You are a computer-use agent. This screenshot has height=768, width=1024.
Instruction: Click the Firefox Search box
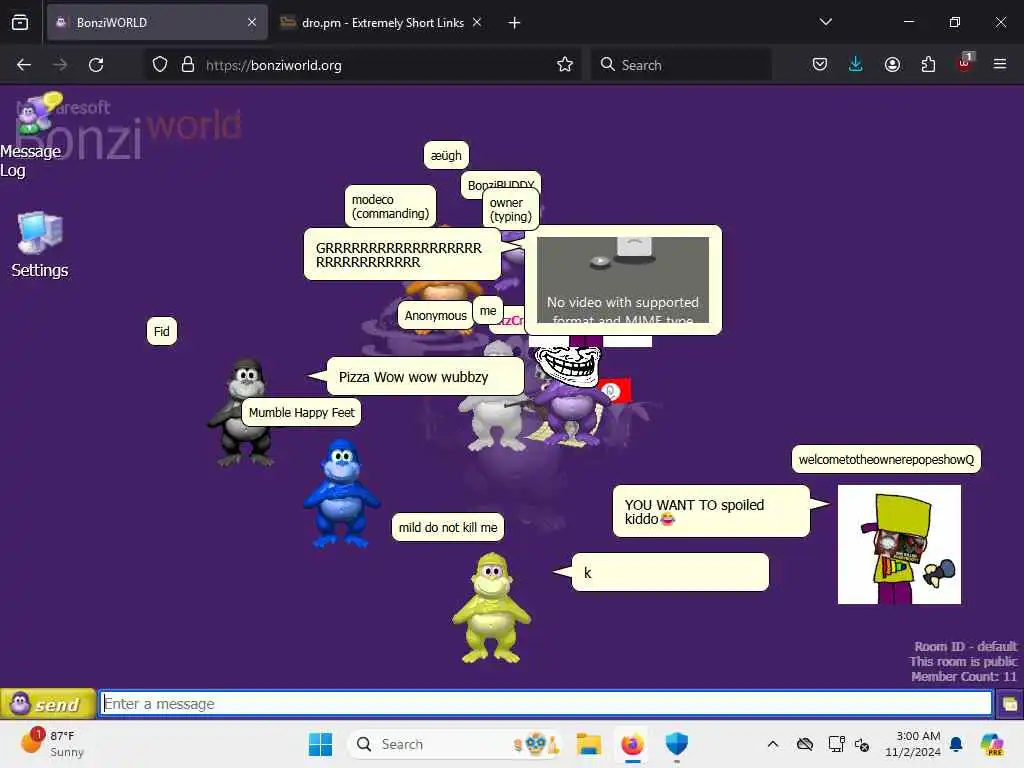click(x=681, y=65)
